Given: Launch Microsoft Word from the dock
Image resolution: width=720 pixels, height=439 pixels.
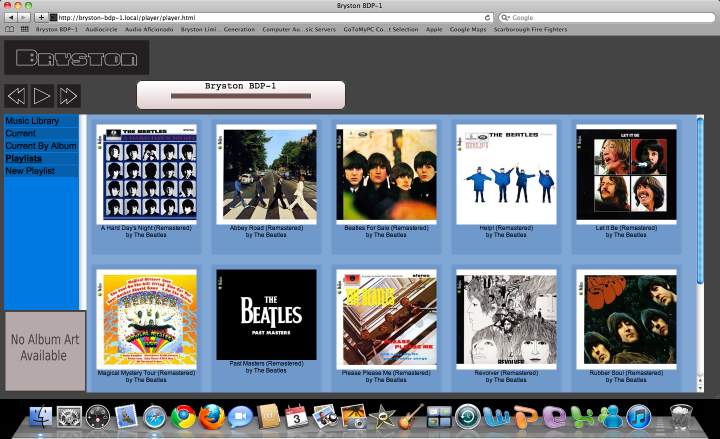Looking at the screenshot, I should (497, 417).
